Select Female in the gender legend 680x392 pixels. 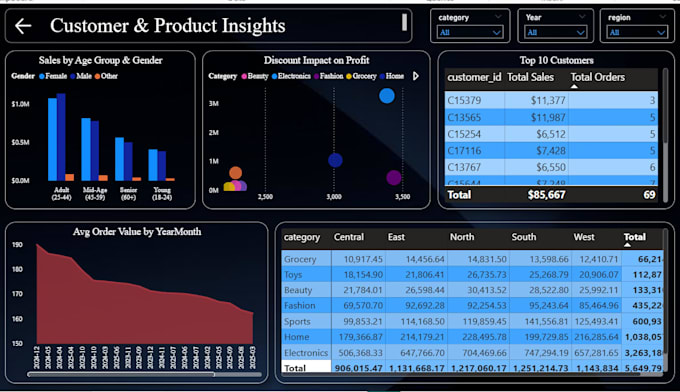pos(53,76)
